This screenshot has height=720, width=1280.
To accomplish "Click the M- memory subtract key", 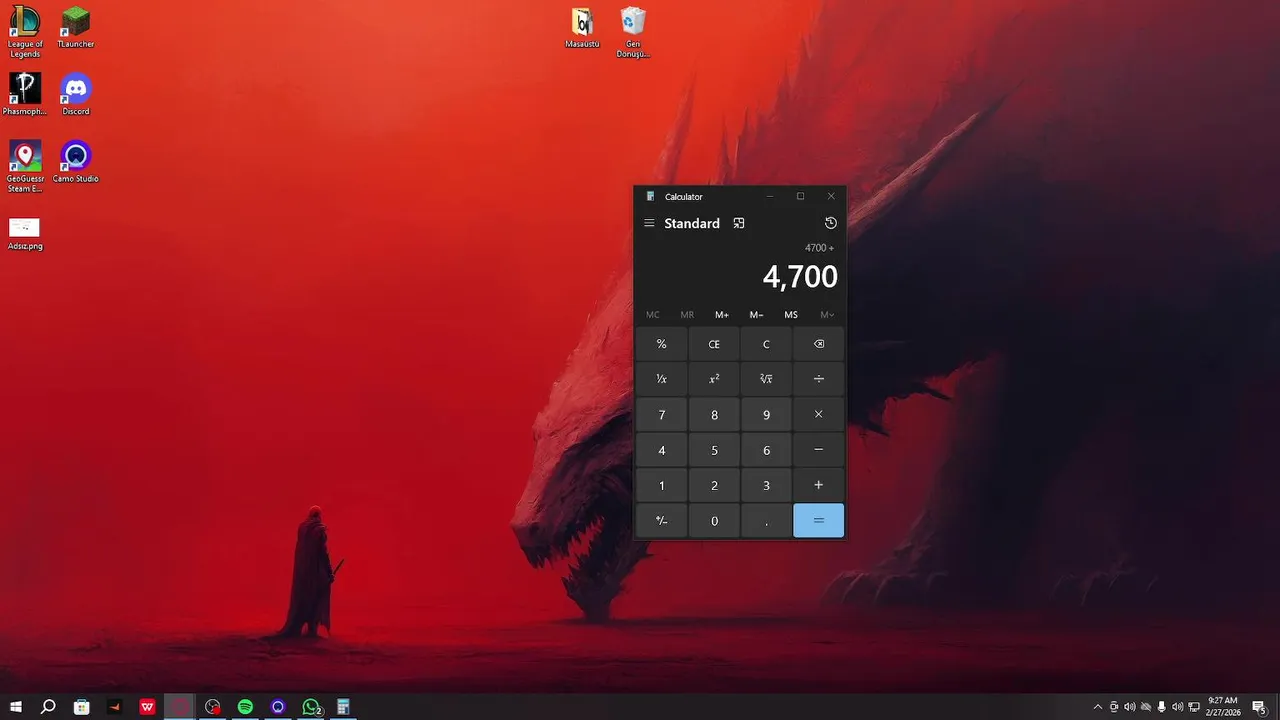I will pos(757,315).
